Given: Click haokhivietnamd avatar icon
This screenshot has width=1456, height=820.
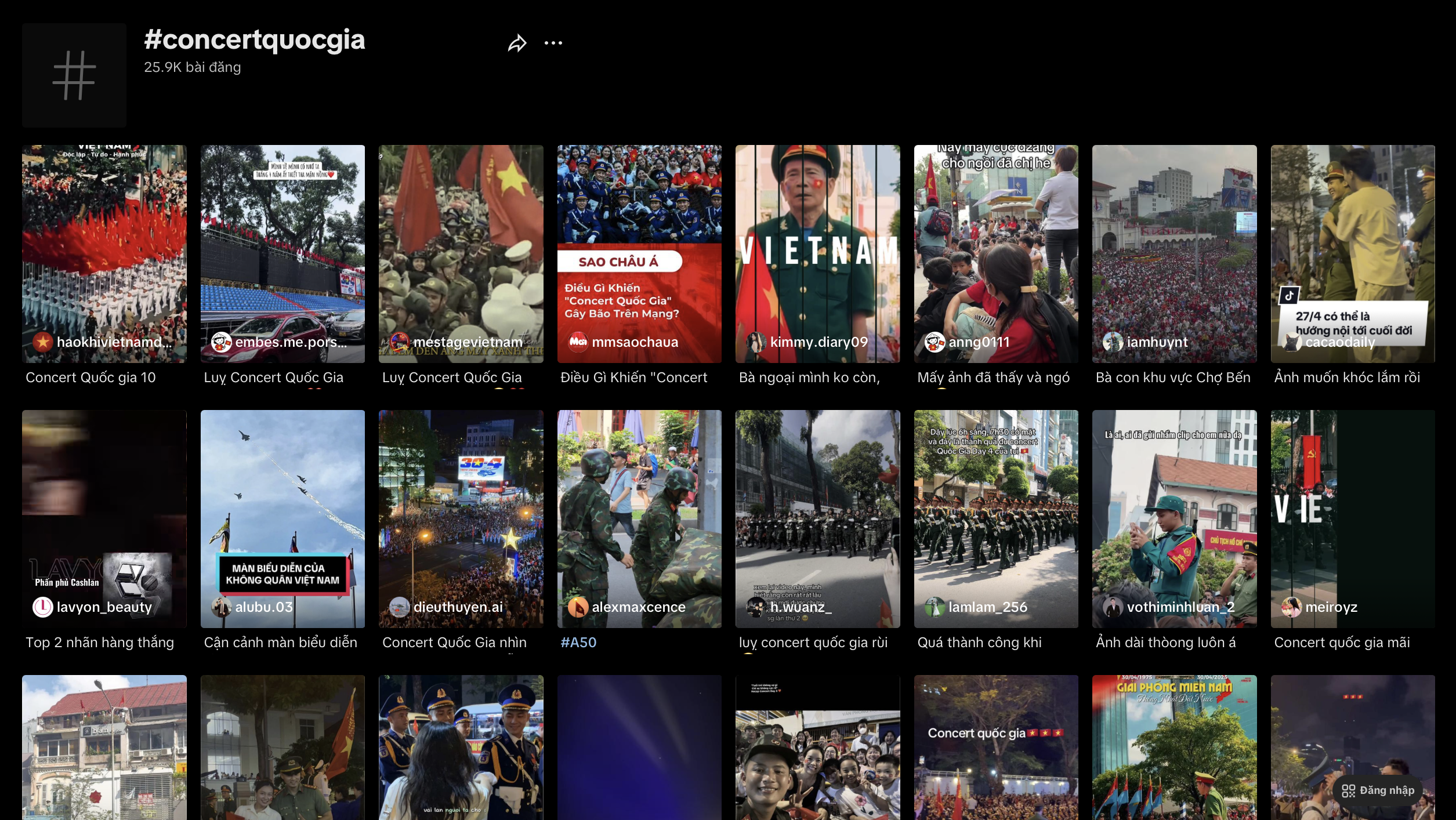Looking at the screenshot, I should tap(43, 342).
